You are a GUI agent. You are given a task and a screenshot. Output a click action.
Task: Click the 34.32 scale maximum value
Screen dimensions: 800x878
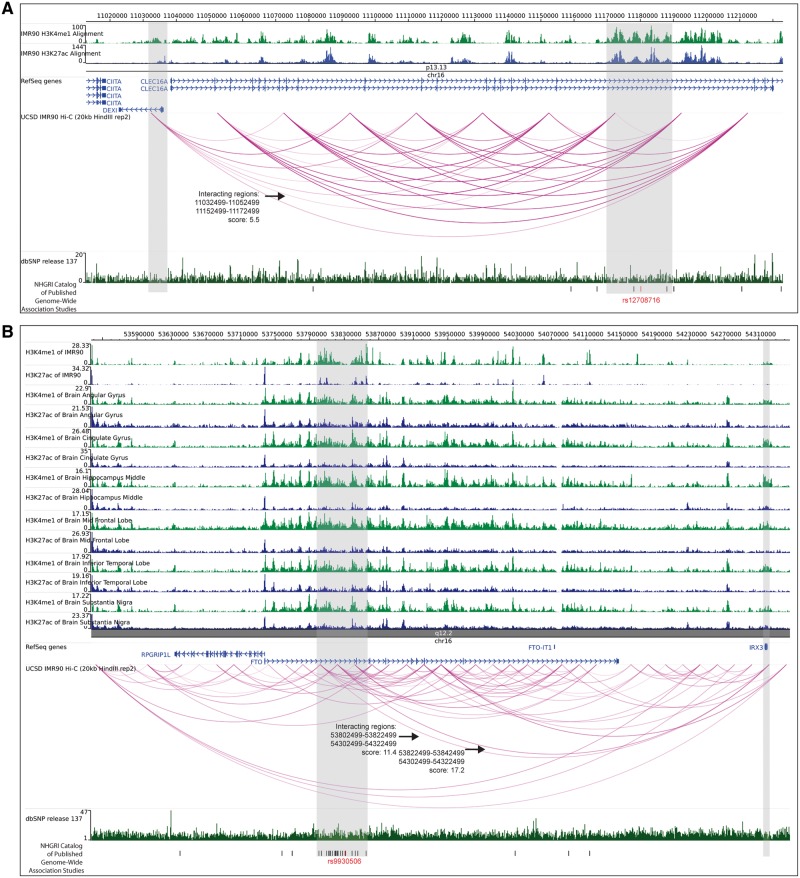[81, 368]
